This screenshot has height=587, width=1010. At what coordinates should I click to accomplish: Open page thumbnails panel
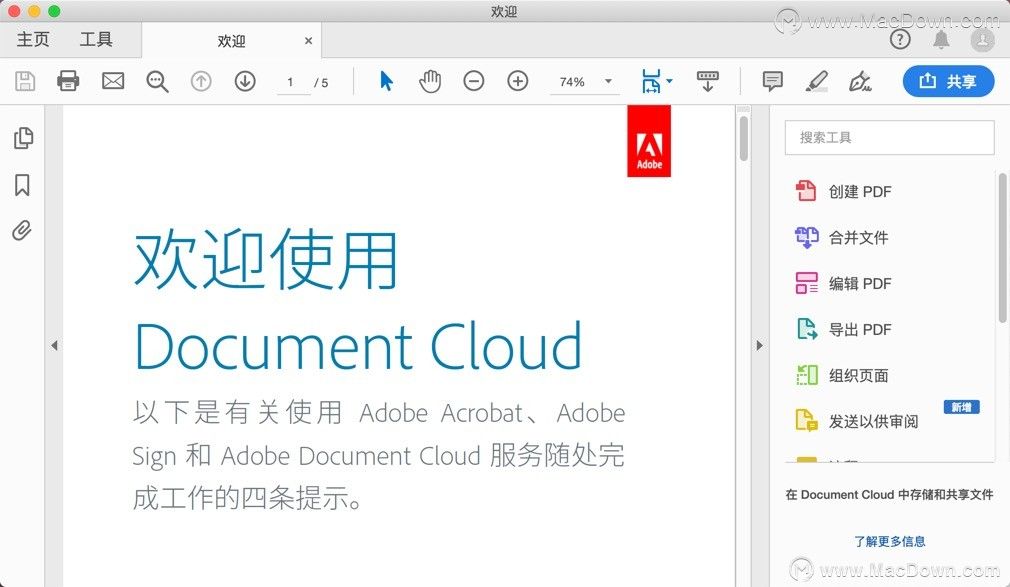(x=23, y=138)
